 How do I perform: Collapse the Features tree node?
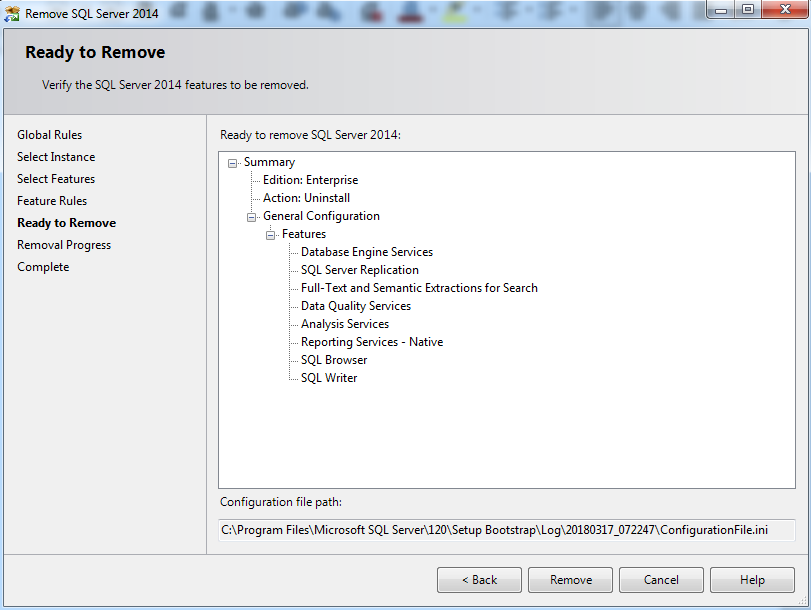point(269,234)
